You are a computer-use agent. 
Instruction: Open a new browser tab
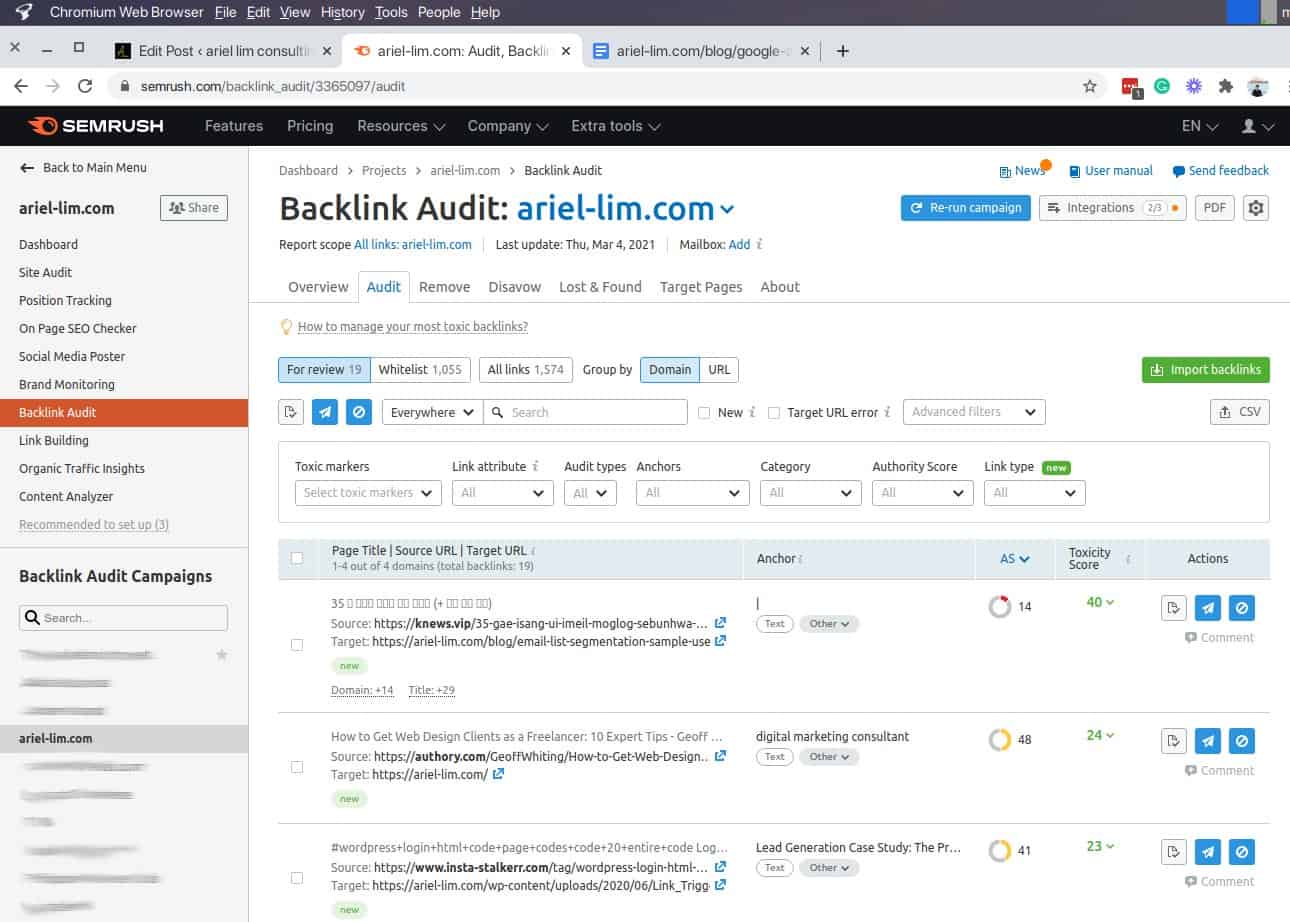click(842, 51)
